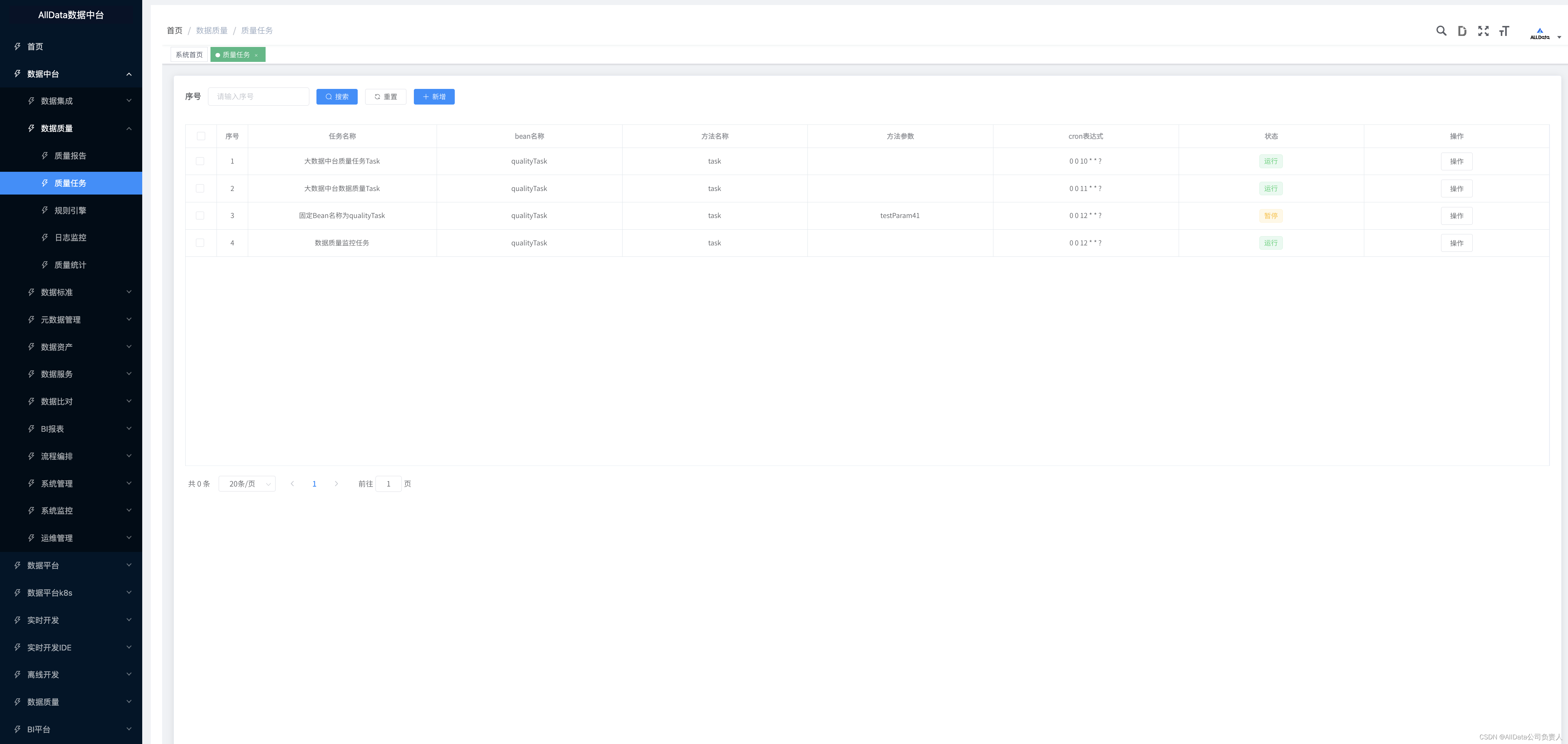Click the lightning icon beside 首页
Image resolution: width=1568 pixels, height=744 pixels.
coord(18,46)
